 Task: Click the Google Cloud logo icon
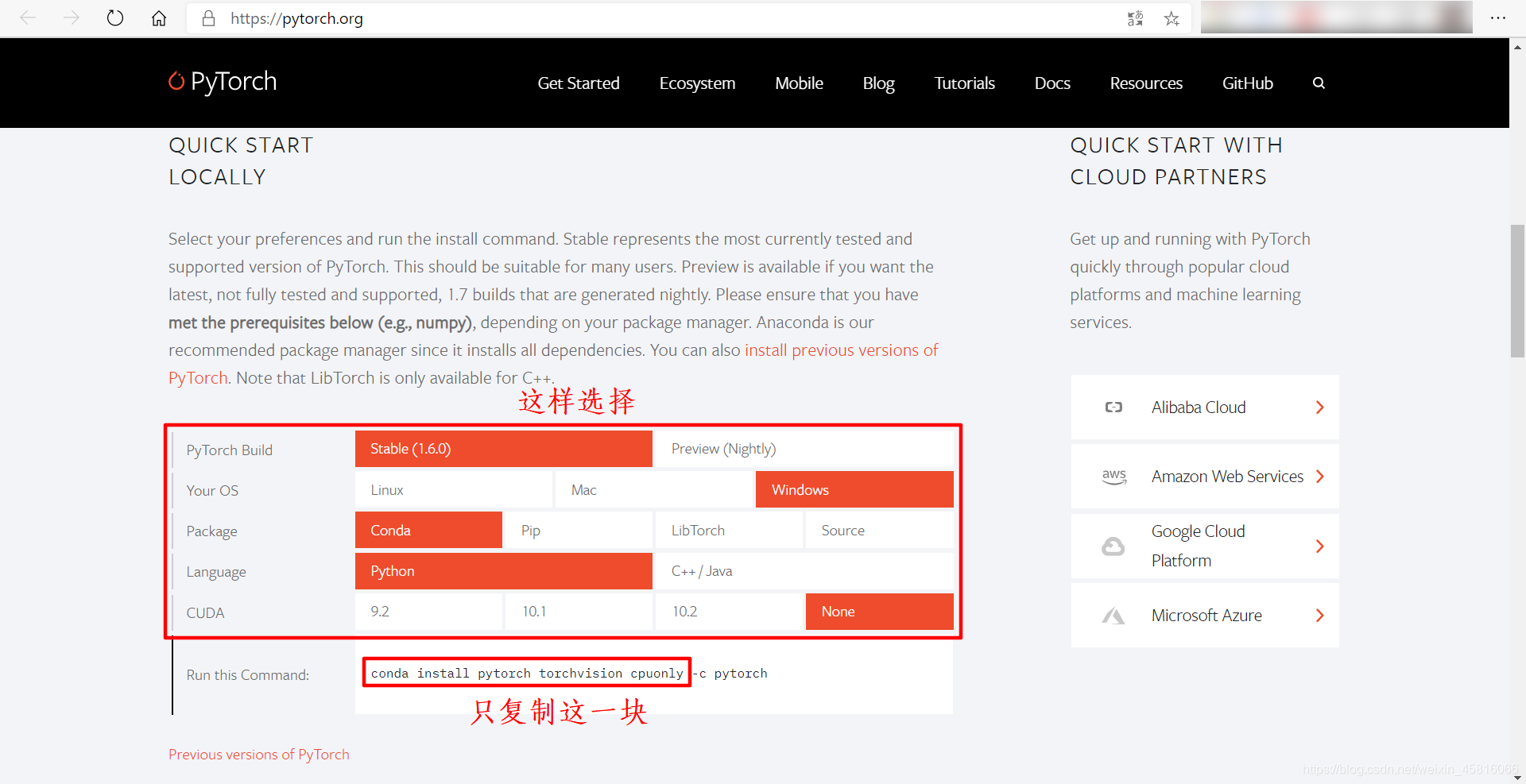[1114, 546]
